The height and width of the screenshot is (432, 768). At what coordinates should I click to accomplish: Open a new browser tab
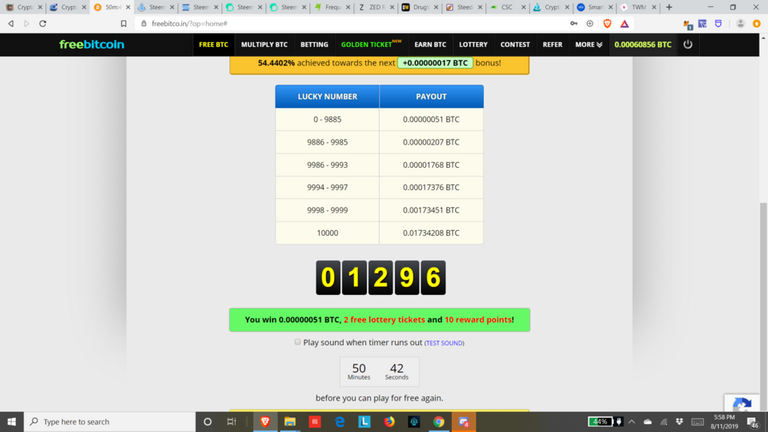(669, 7)
